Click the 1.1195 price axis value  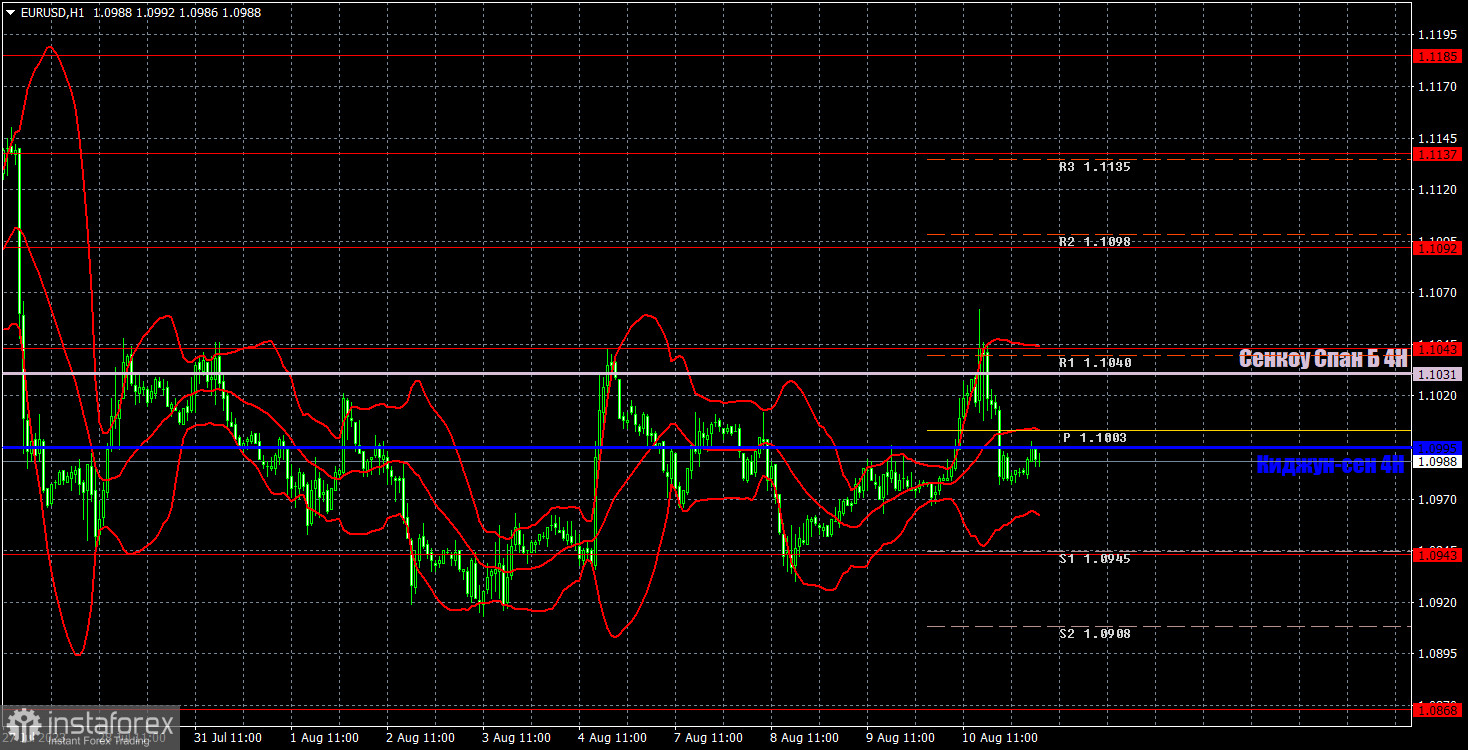point(1437,34)
